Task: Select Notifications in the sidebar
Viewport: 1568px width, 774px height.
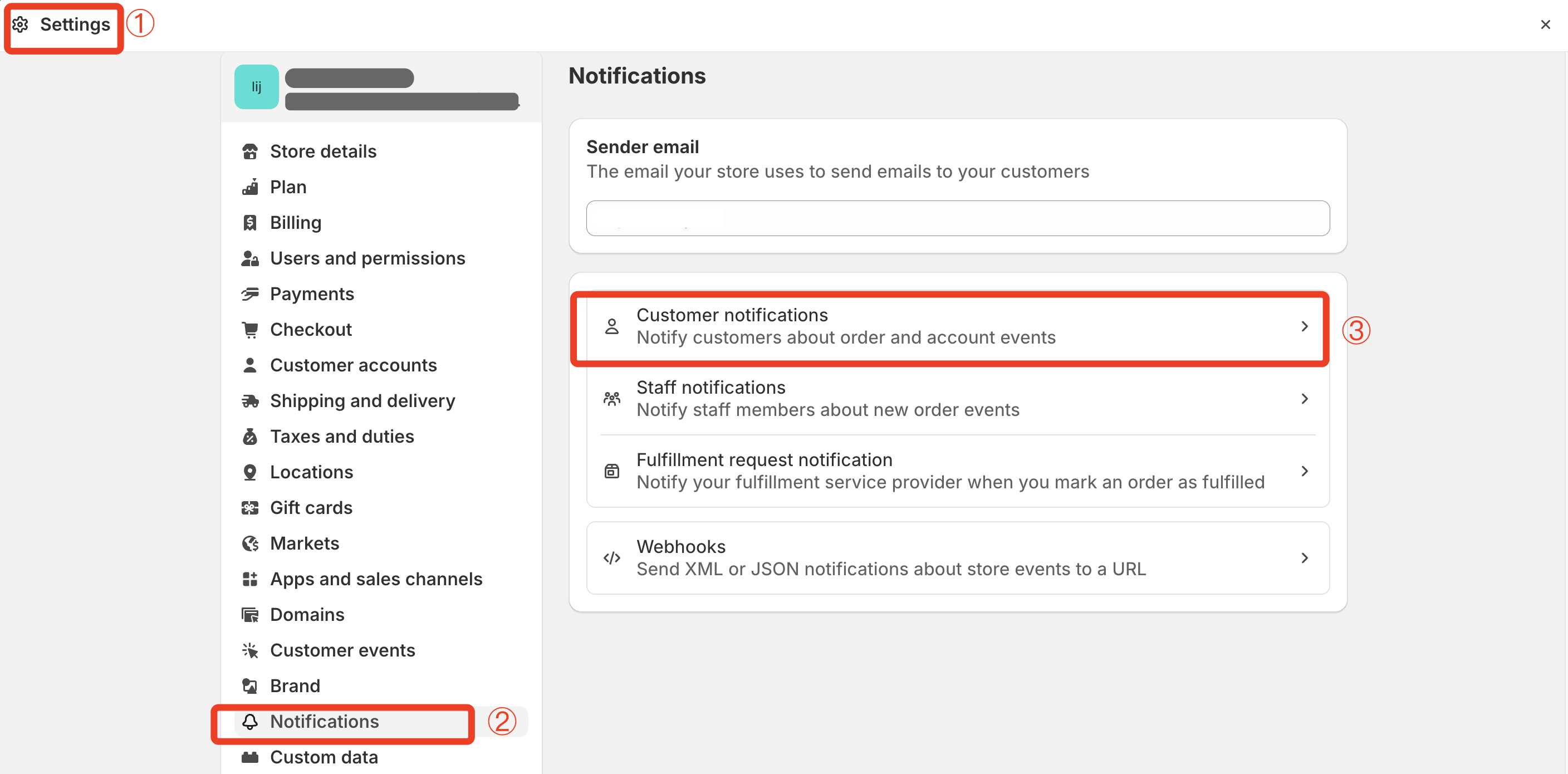Action: click(x=325, y=722)
